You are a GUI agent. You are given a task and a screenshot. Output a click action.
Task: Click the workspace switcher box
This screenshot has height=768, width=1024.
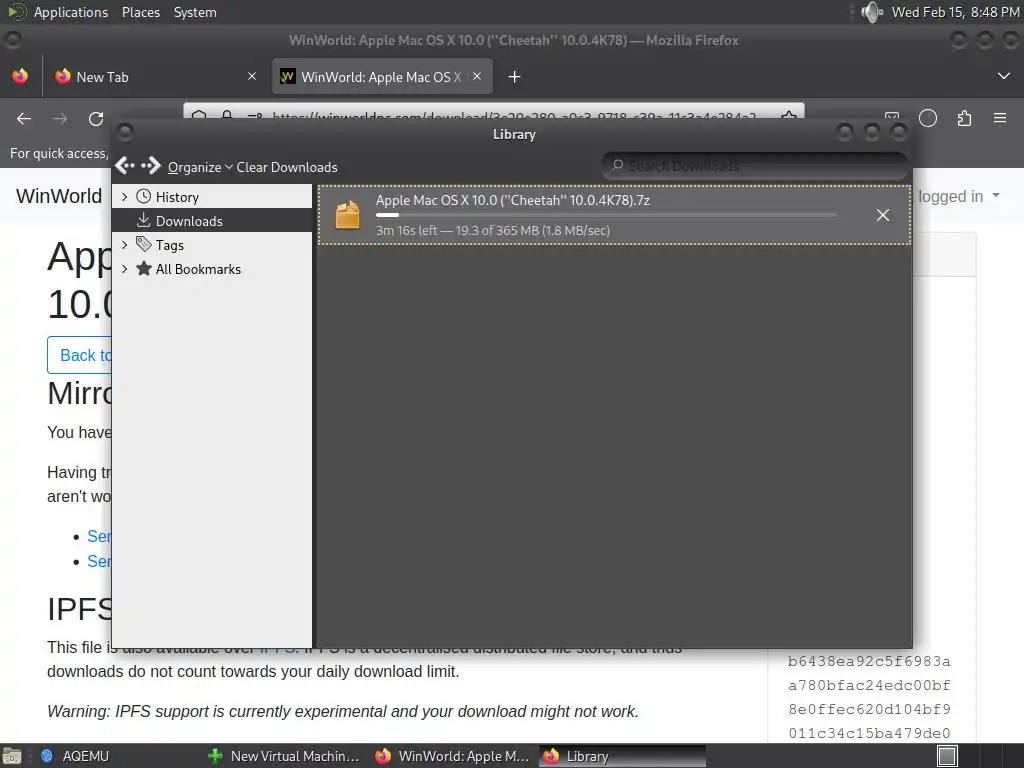(947, 756)
